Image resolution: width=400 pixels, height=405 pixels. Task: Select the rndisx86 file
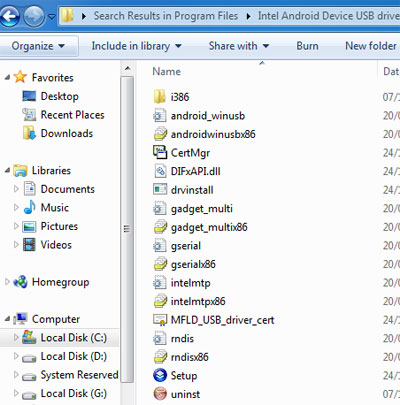click(x=190, y=357)
